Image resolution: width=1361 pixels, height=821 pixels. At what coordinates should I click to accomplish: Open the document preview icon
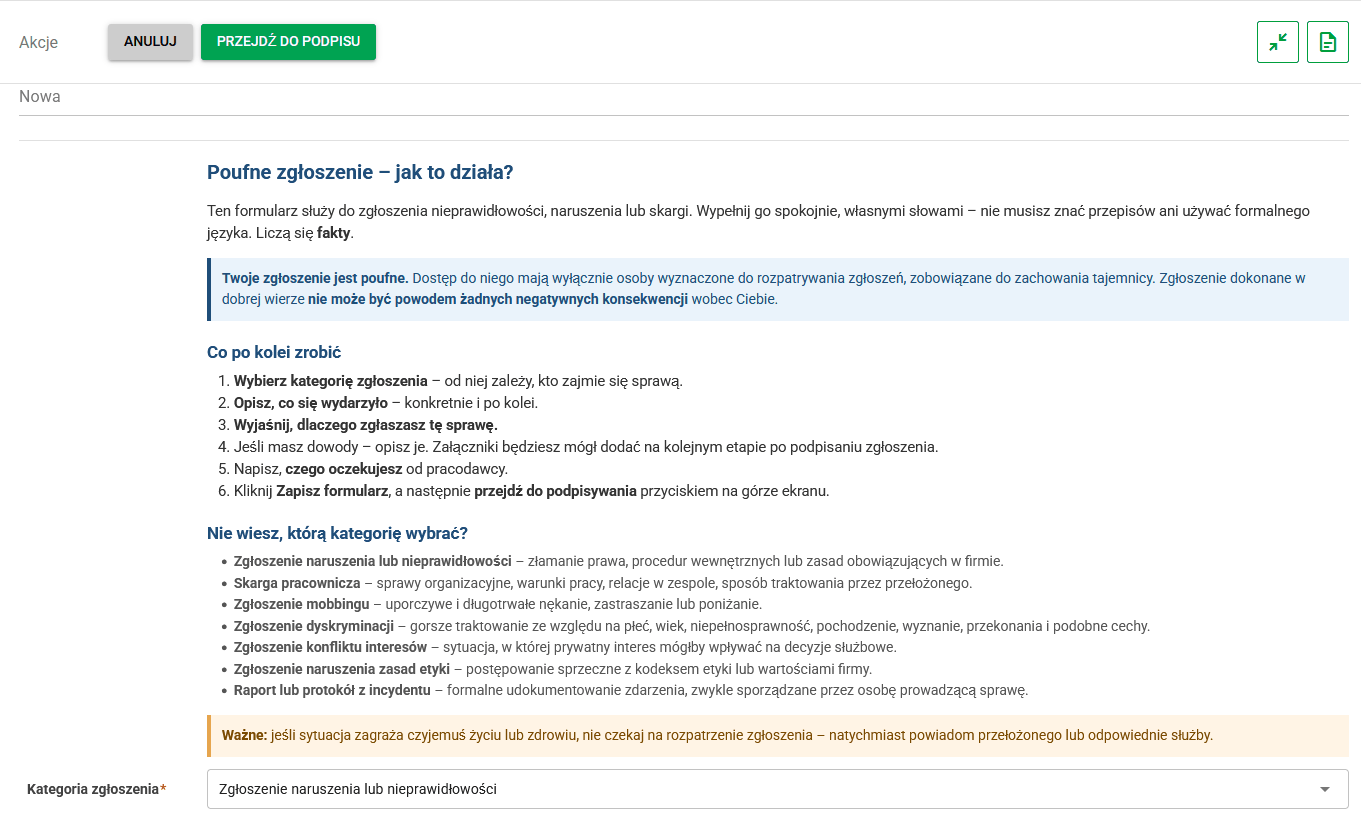coord(1327,42)
